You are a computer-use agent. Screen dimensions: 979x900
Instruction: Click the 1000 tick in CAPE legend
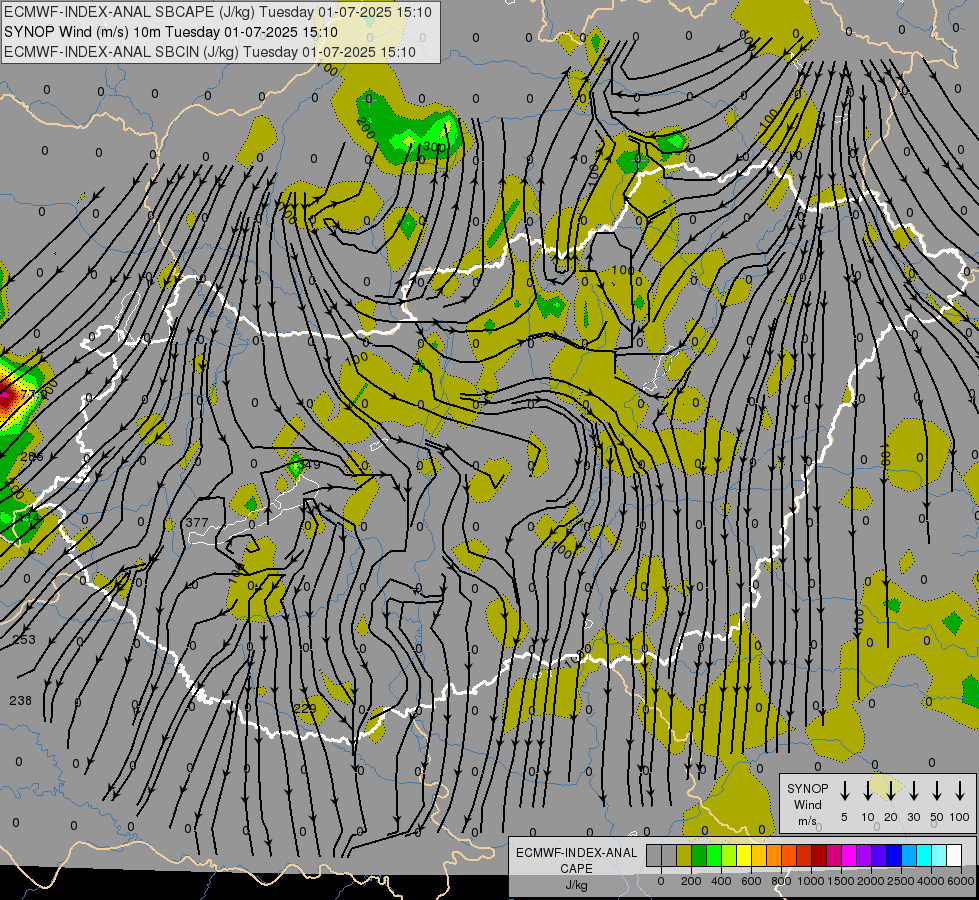(x=810, y=881)
